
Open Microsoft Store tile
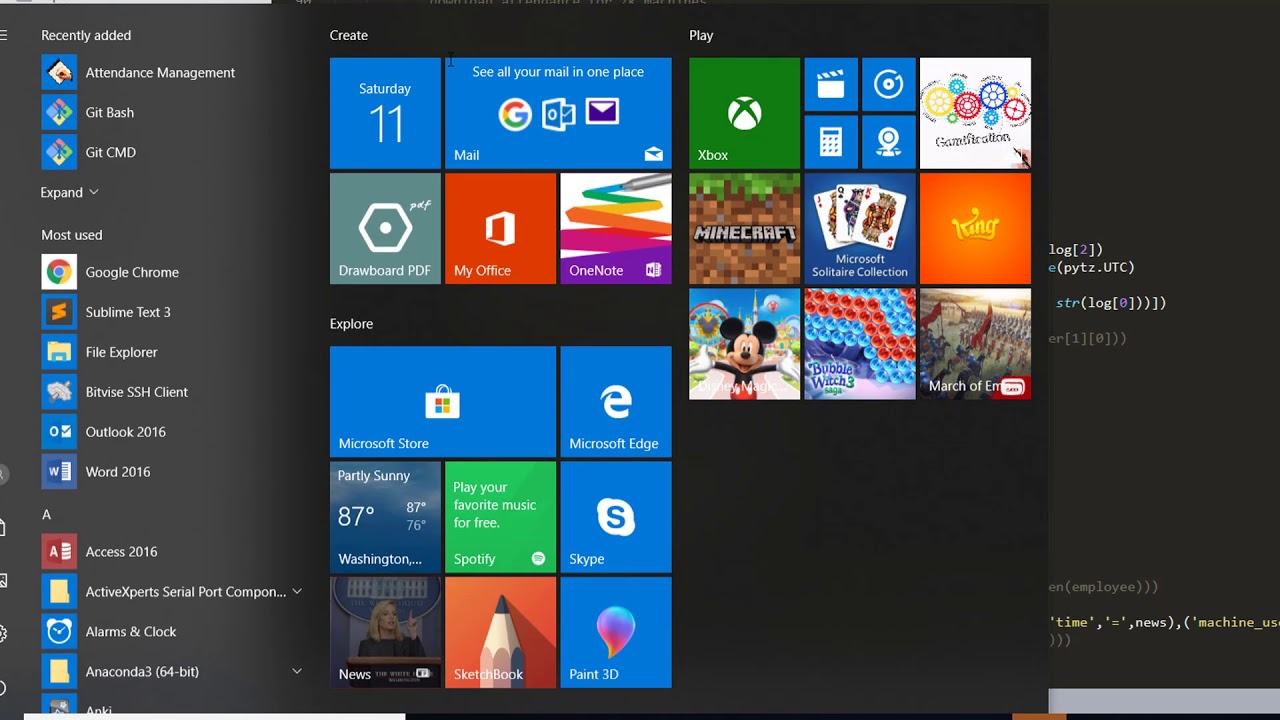click(x=443, y=402)
